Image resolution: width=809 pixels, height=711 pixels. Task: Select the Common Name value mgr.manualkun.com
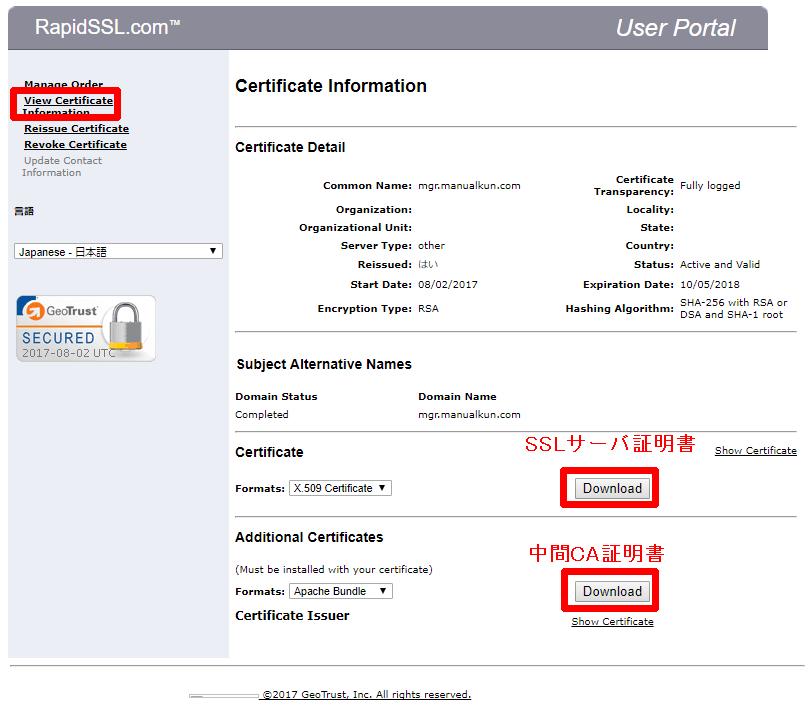[469, 186]
